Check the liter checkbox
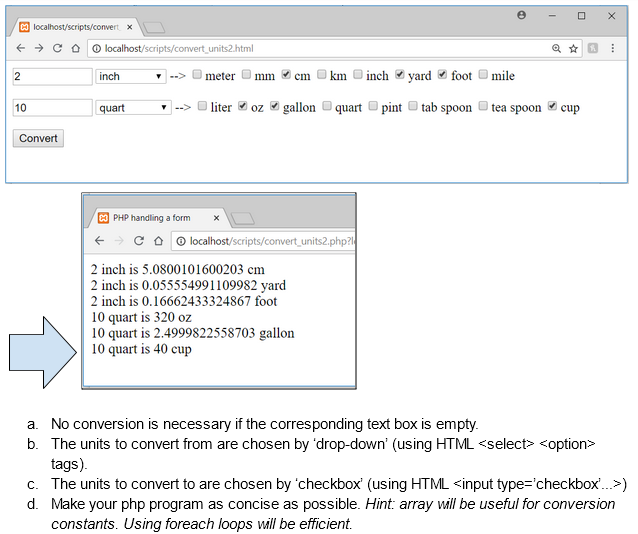The width and height of the screenshot is (638, 534). click(x=202, y=106)
